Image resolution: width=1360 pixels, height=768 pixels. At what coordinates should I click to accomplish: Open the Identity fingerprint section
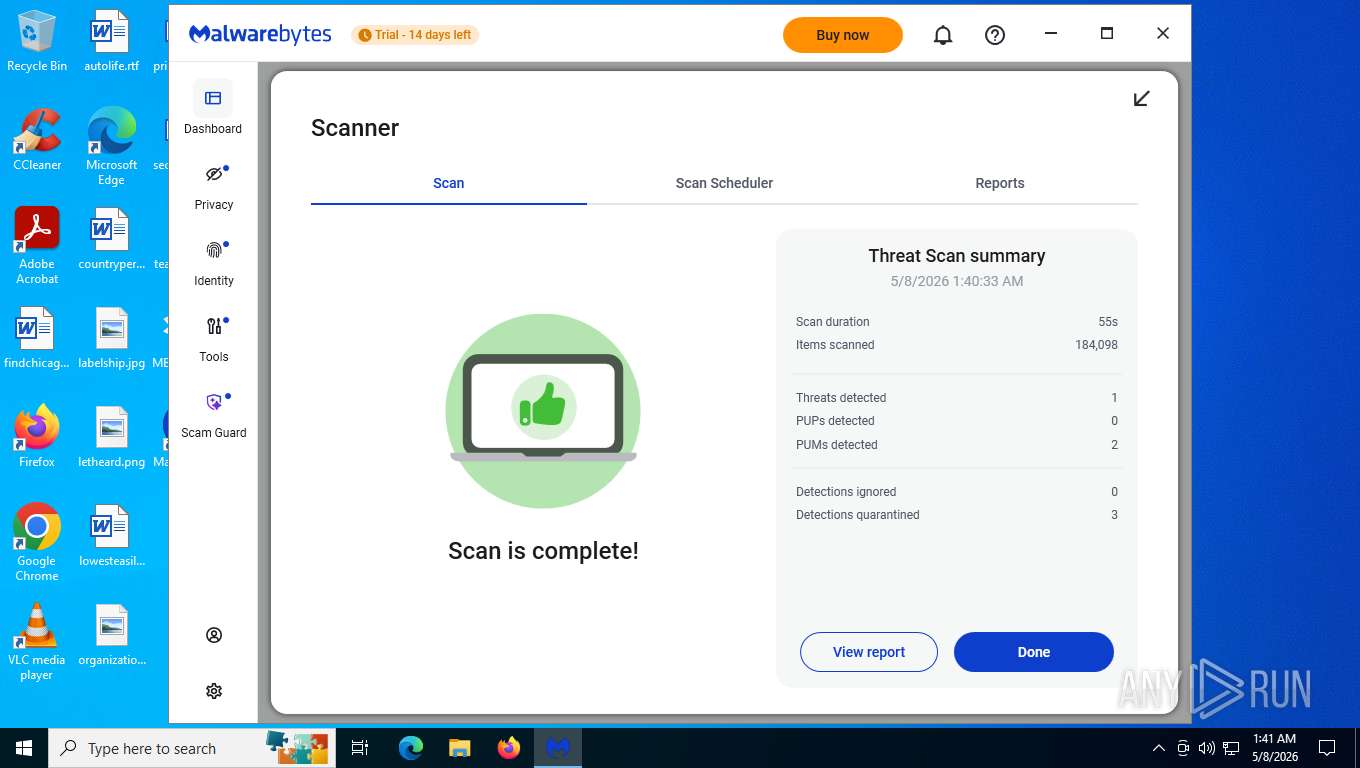(214, 264)
